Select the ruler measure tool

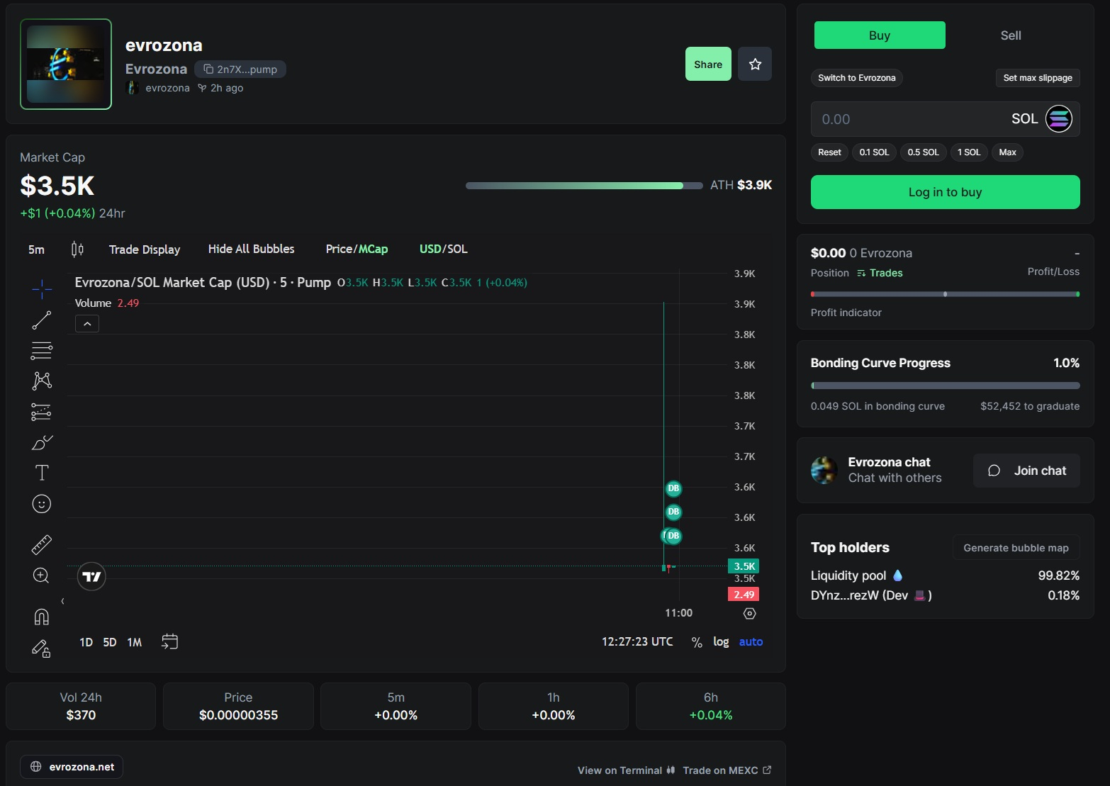pos(42,545)
